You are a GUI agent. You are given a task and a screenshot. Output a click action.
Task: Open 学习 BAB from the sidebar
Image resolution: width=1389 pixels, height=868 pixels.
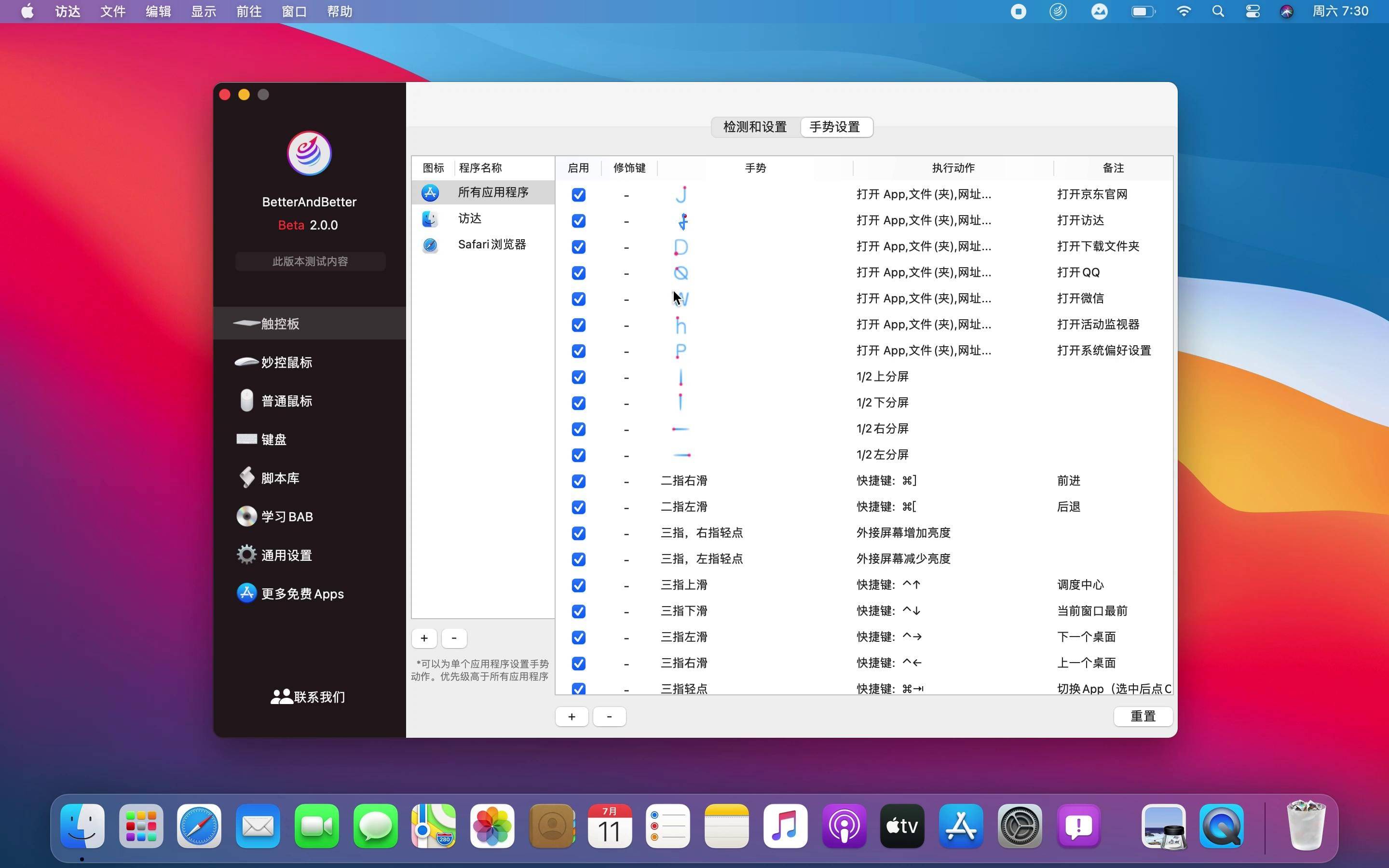click(x=286, y=516)
